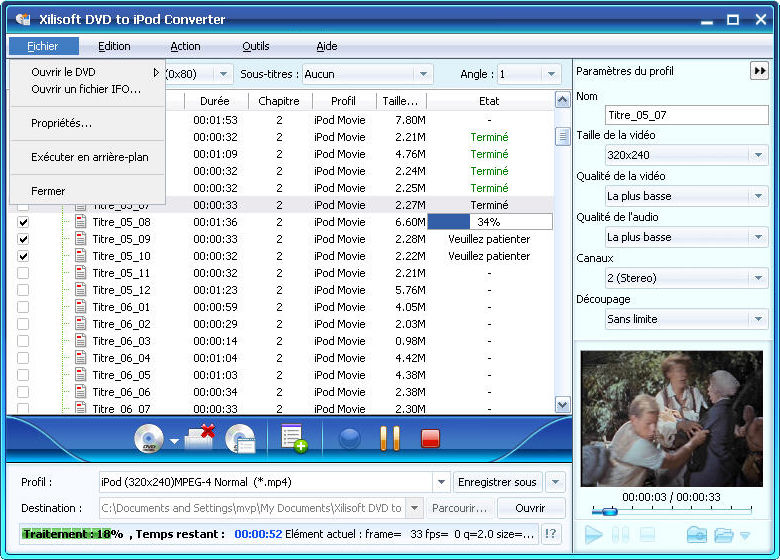Check the Titre_06_01 checkbox
Image resolution: width=780 pixels, height=560 pixels.
23,307
